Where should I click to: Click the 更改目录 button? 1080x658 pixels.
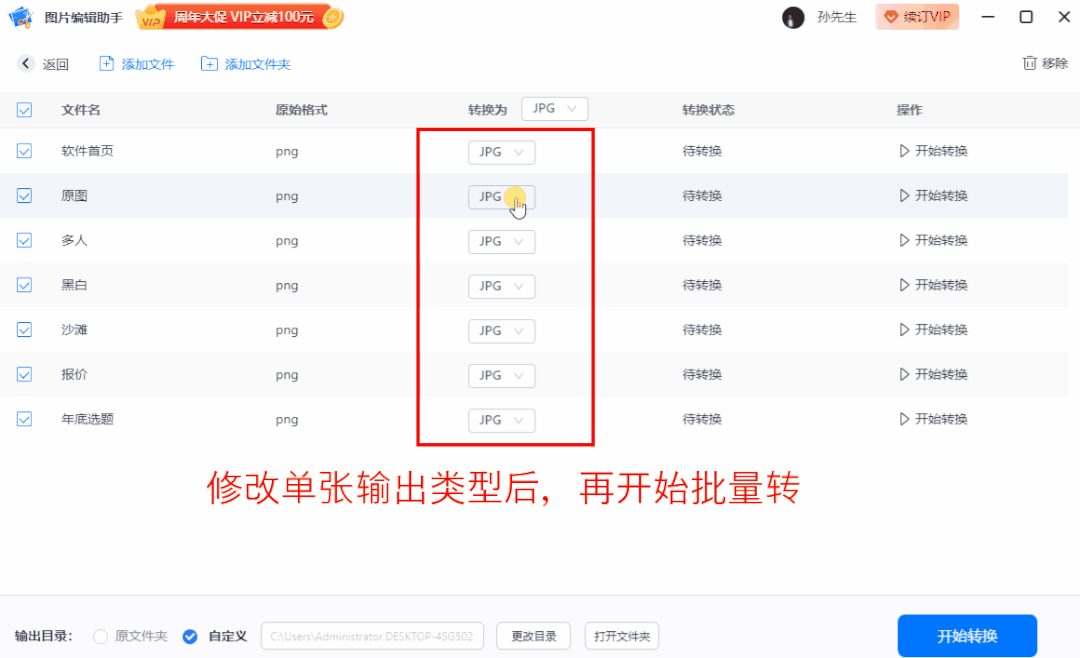pyautogui.click(x=533, y=636)
